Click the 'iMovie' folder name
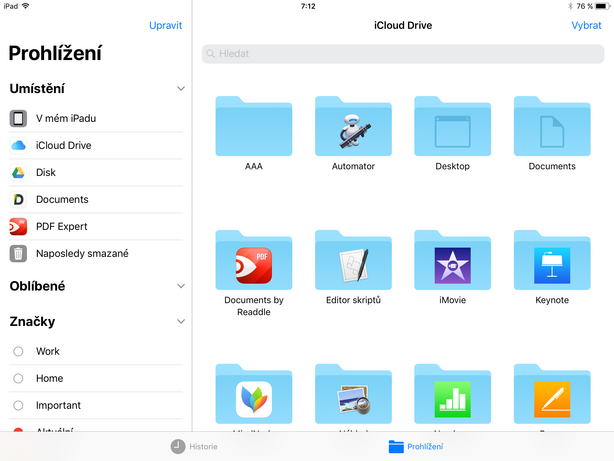This screenshot has width=614, height=461. tap(453, 300)
